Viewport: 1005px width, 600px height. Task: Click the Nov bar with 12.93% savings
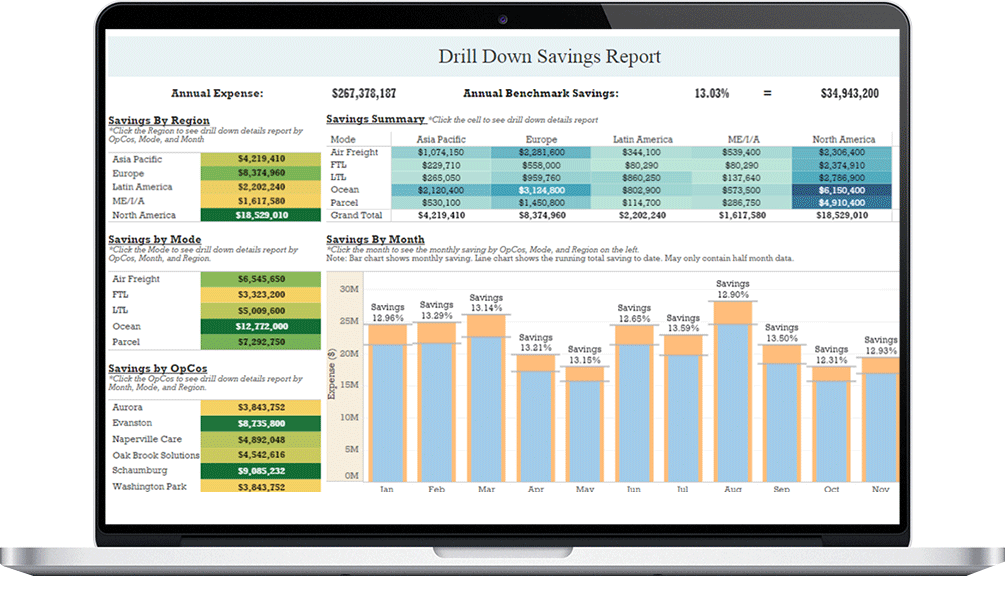pyautogui.click(x=880, y=420)
